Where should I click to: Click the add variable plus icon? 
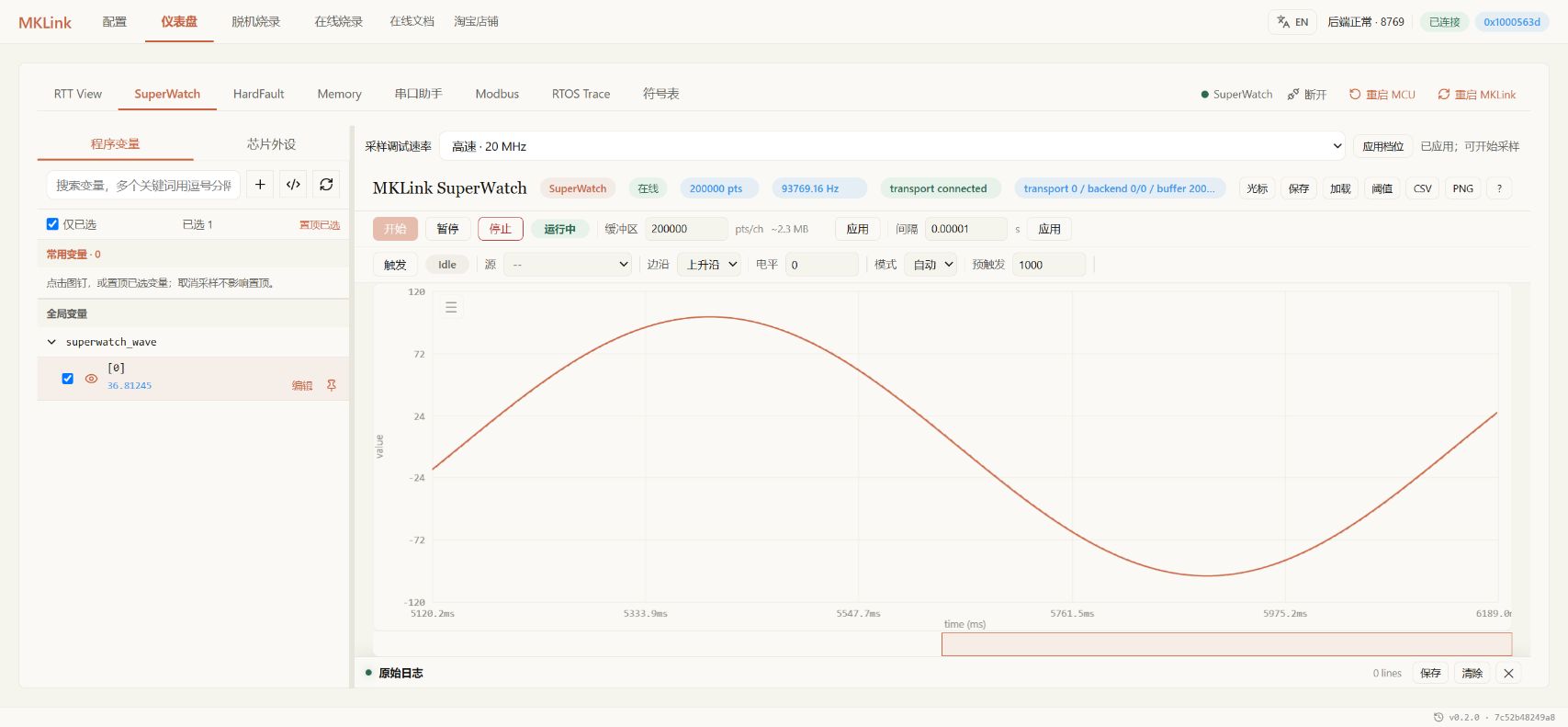tap(260, 185)
